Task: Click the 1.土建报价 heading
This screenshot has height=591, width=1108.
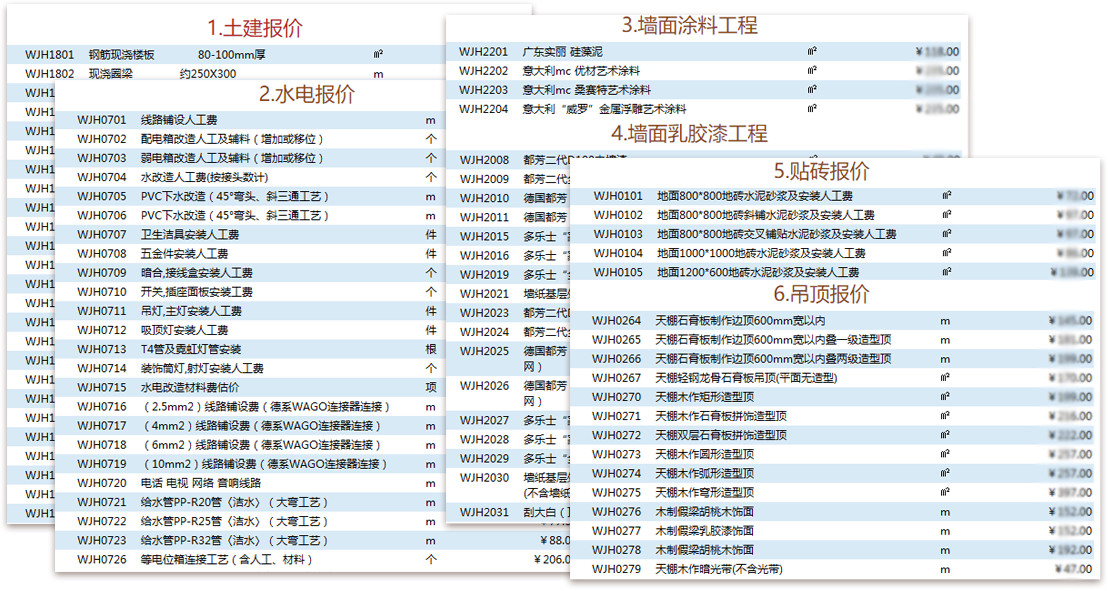Action: (254, 28)
